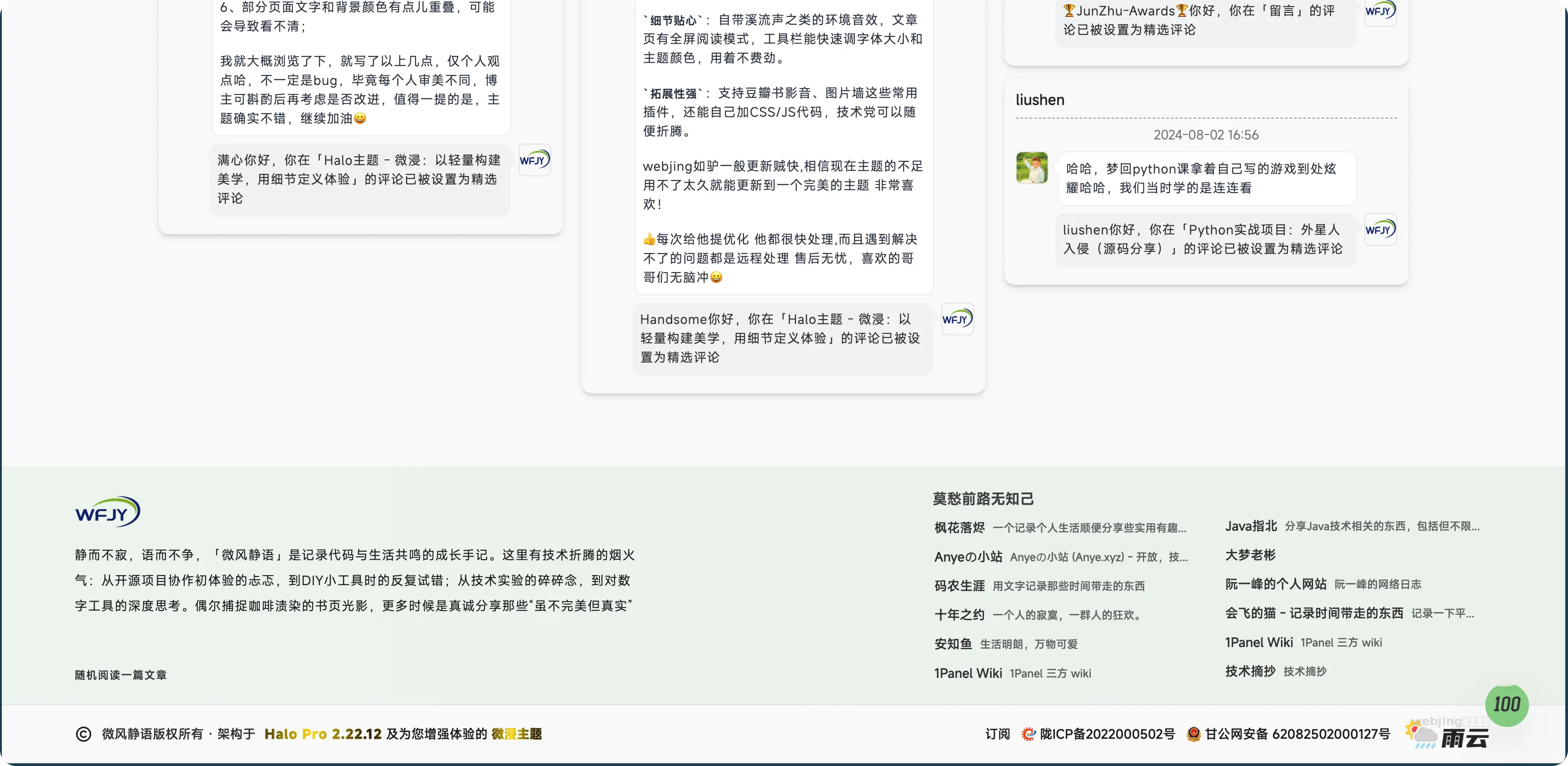Click the ICP filing emblem icon
The image size is (1568, 766).
[x=1029, y=734]
